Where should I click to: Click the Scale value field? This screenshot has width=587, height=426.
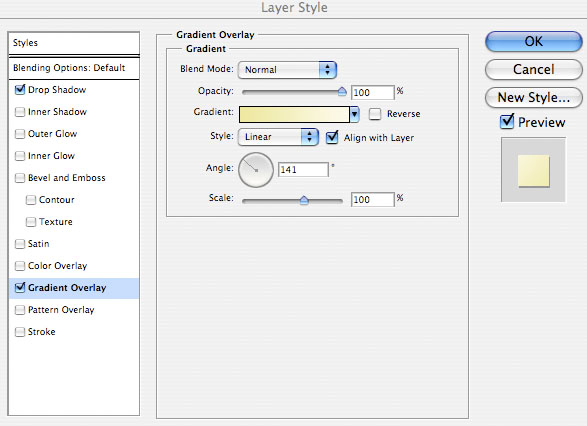tap(372, 200)
